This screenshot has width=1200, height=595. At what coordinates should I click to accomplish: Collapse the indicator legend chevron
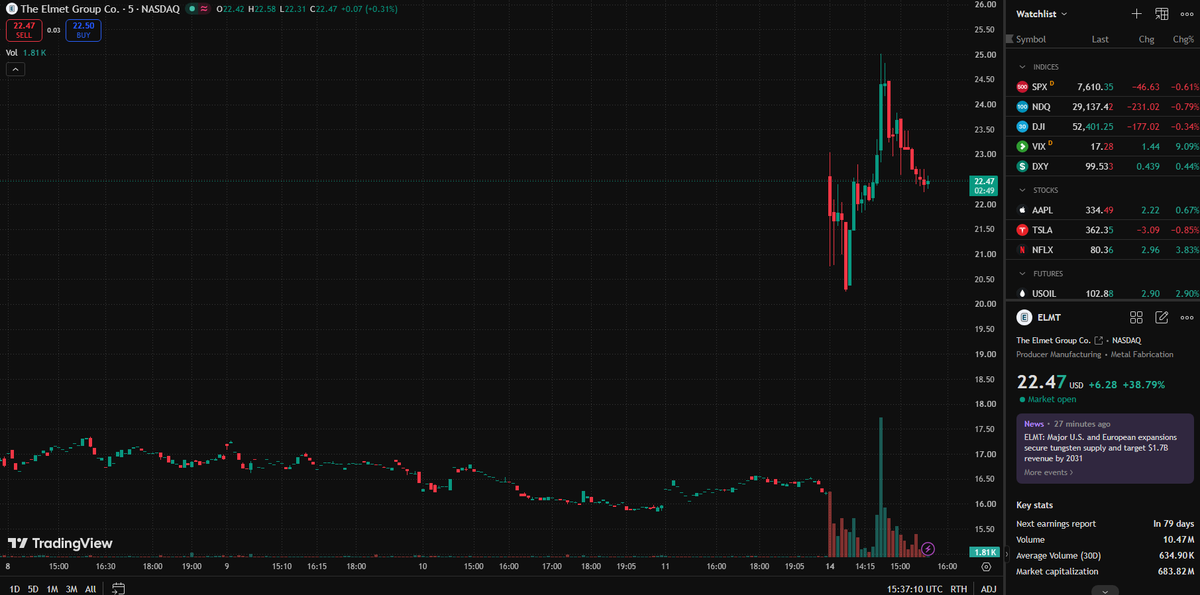point(15,69)
